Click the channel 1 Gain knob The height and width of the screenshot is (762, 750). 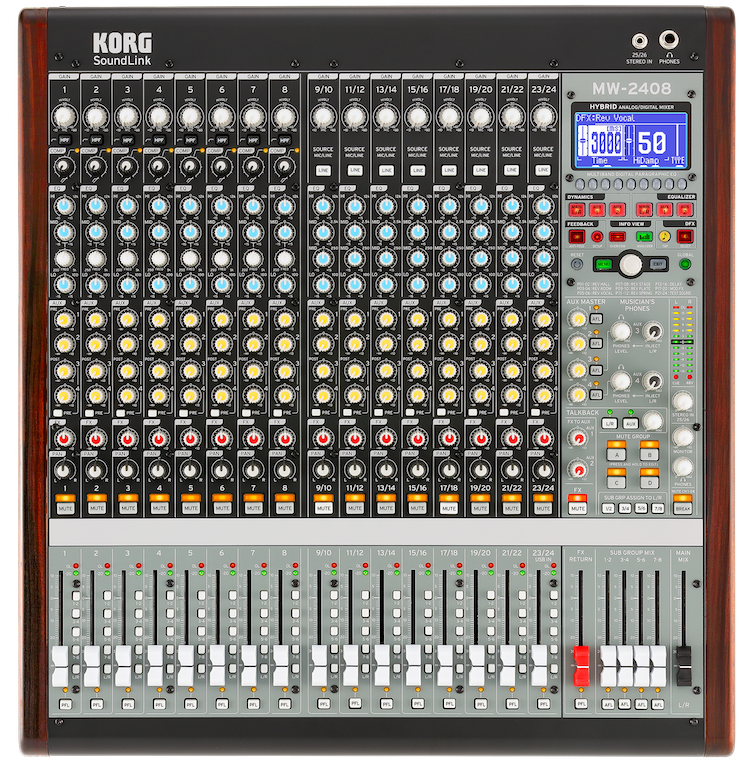(x=65, y=117)
